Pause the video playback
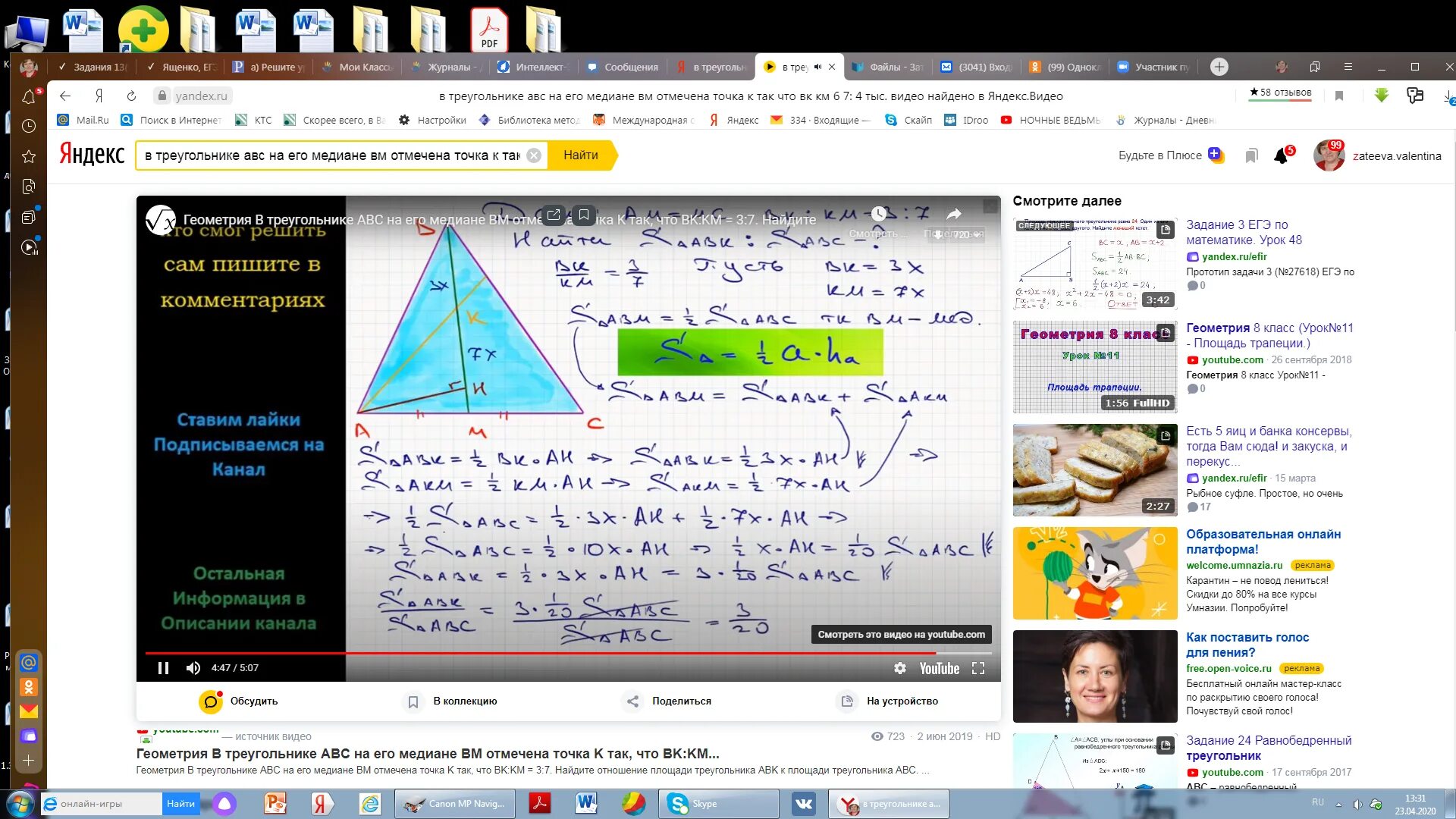 click(x=163, y=668)
